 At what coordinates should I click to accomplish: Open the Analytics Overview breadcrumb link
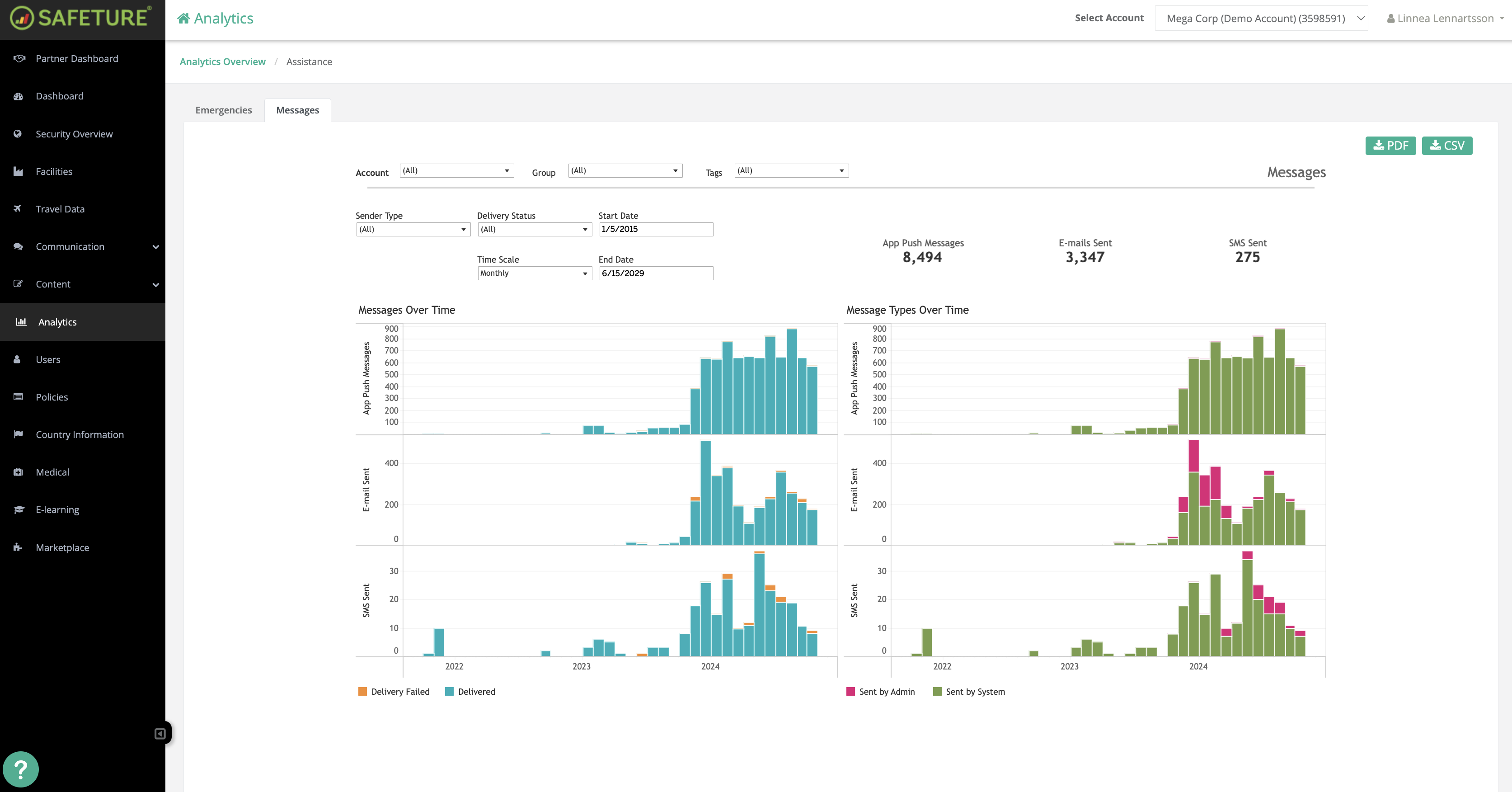[x=222, y=61]
